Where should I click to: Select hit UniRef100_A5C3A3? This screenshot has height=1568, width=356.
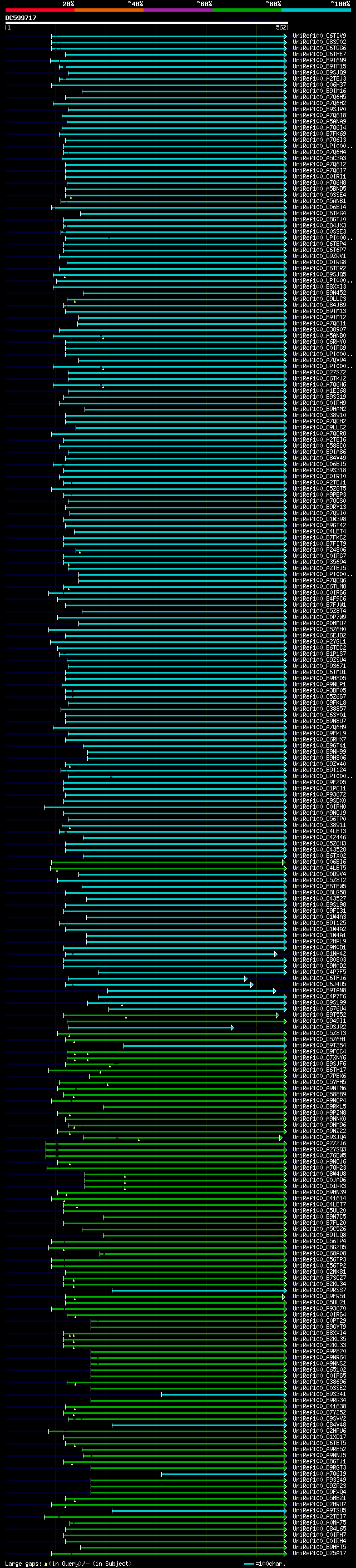319,159
